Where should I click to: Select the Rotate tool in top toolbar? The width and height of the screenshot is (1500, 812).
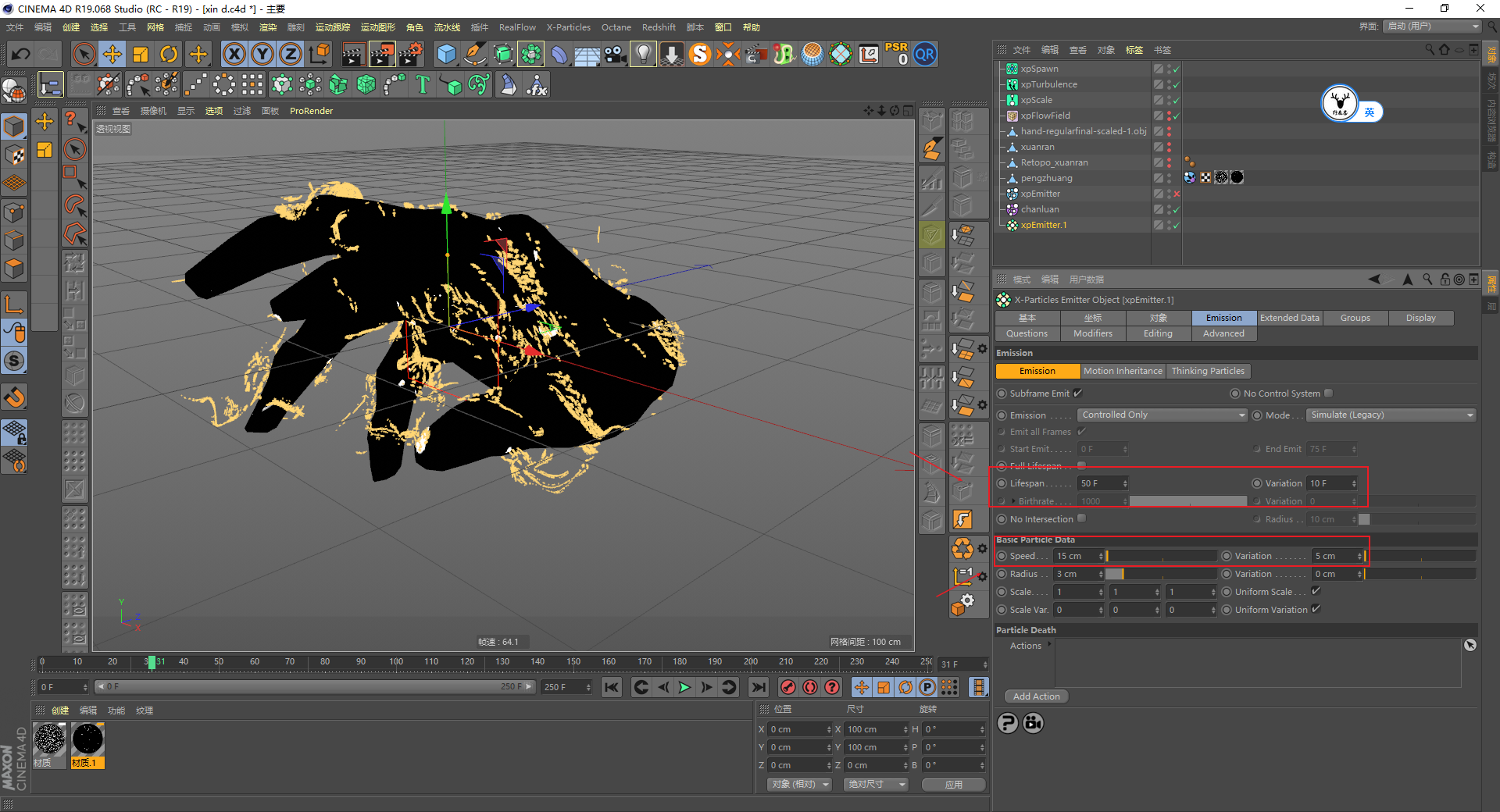pyautogui.click(x=169, y=55)
